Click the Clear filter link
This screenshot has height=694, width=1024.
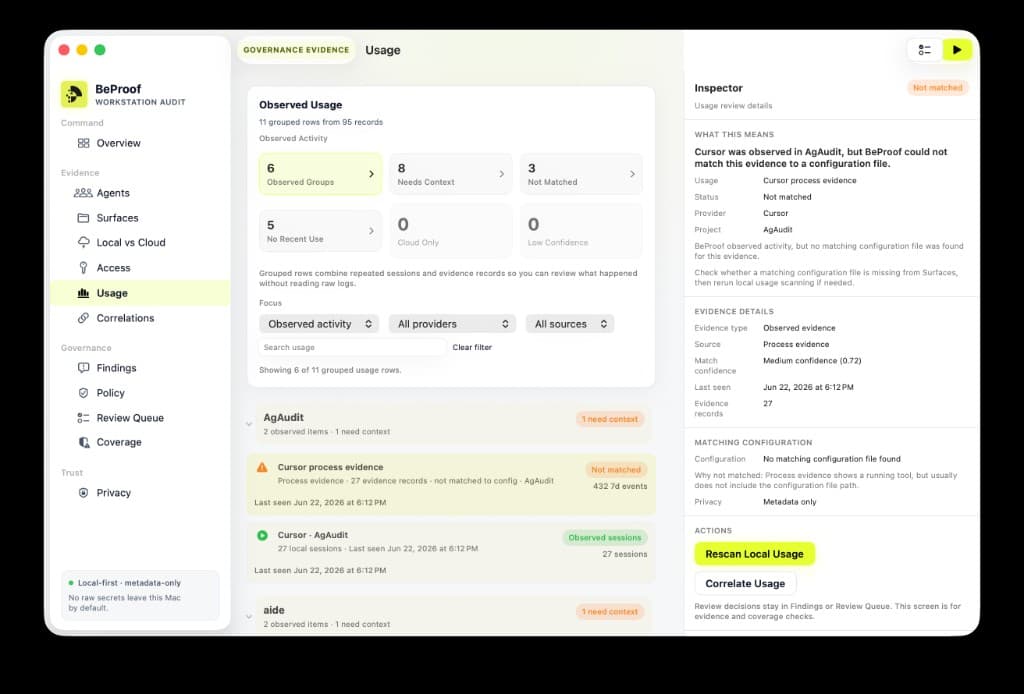pos(472,347)
